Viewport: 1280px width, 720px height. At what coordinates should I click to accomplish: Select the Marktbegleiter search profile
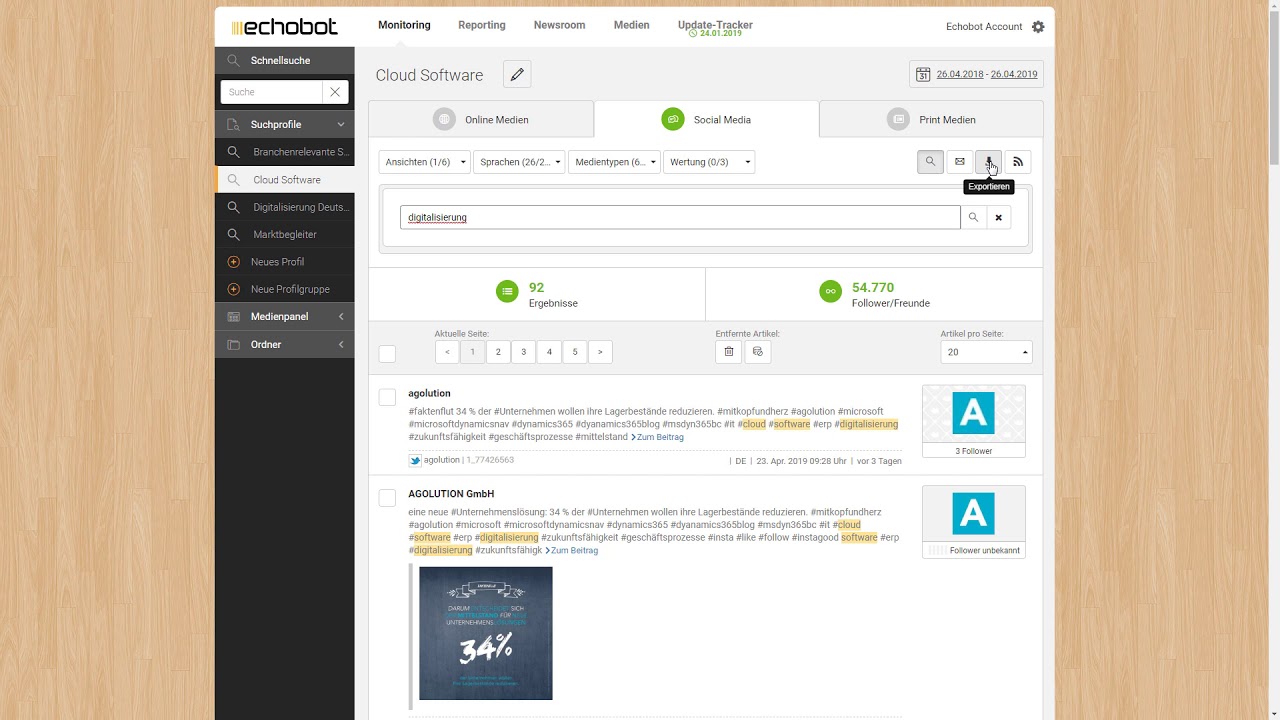285,235
